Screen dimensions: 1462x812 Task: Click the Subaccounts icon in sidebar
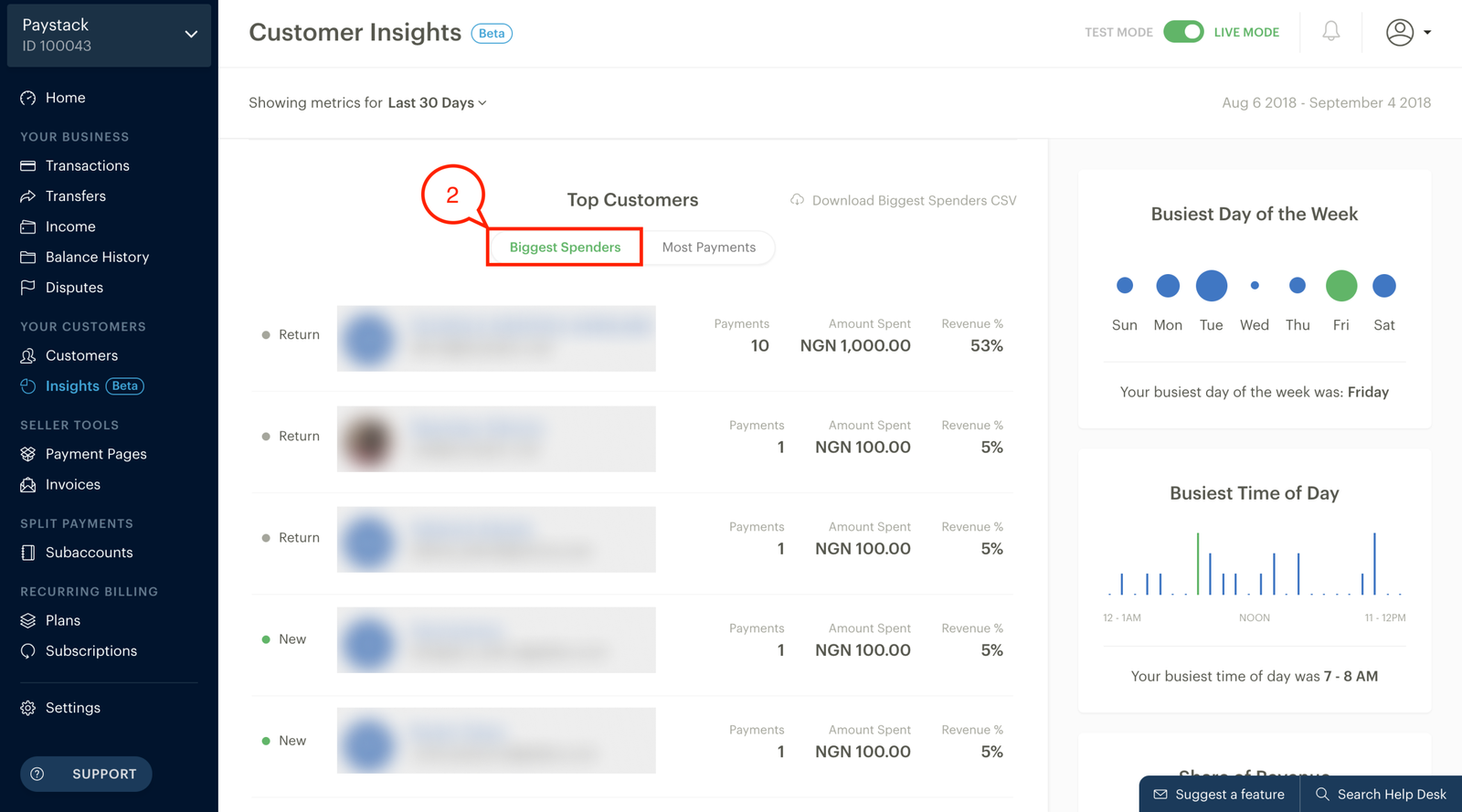(x=28, y=553)
